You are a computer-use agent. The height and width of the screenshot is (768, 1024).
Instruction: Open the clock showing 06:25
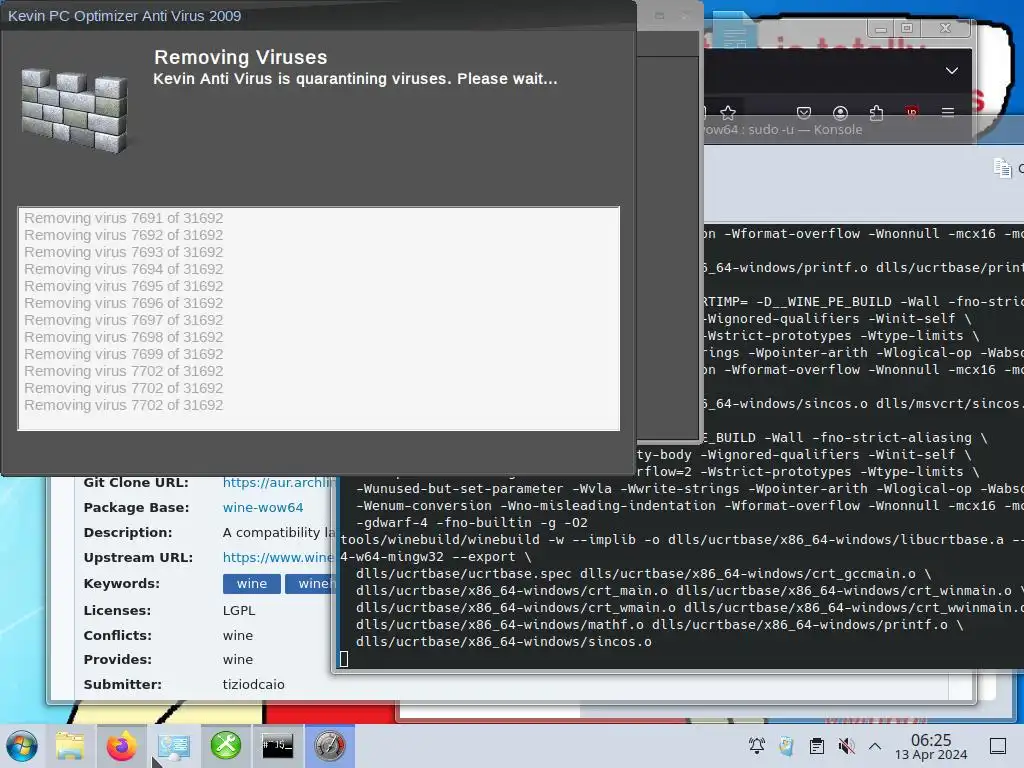click(931, 746)
